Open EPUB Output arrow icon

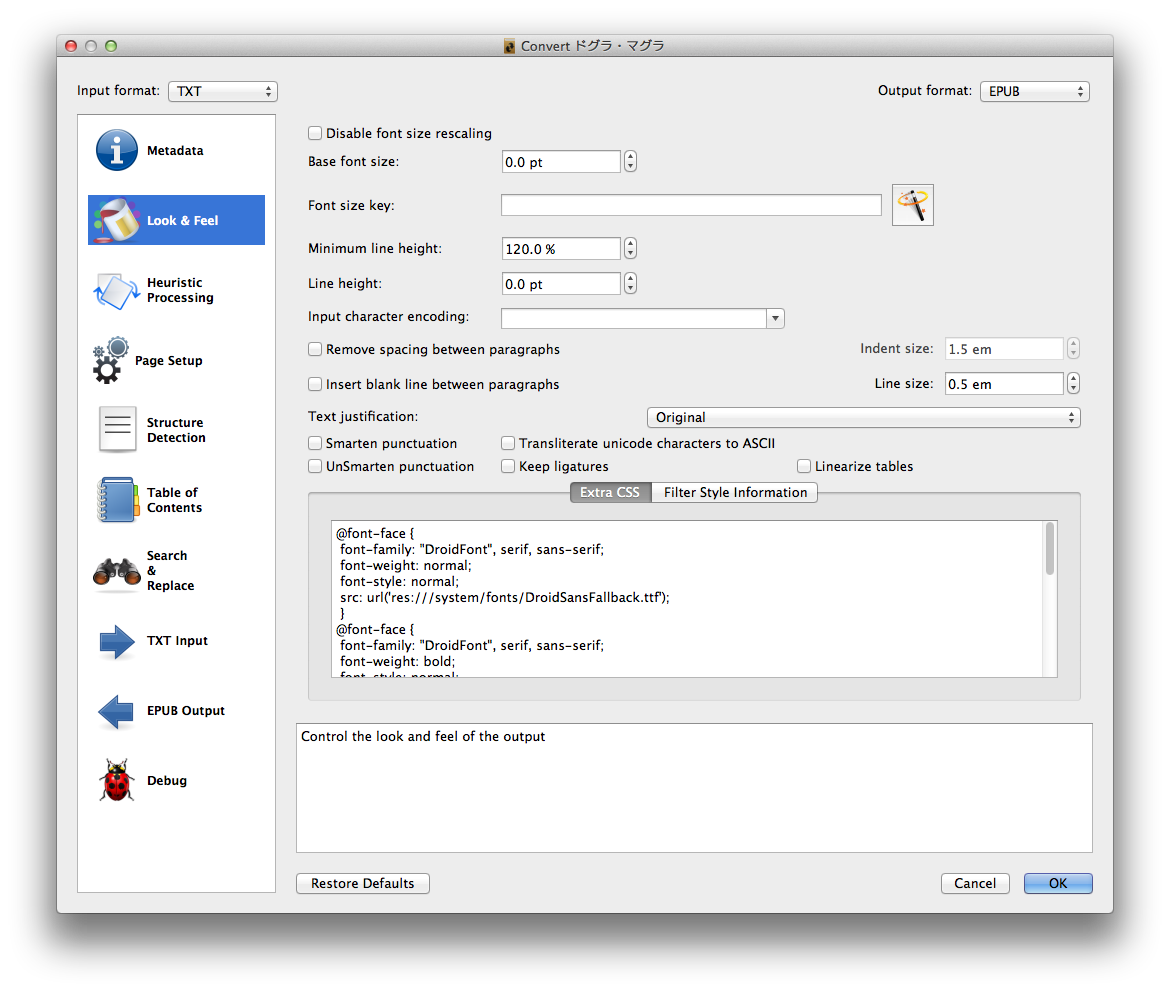pyautogui.click(x=116, y=711)
